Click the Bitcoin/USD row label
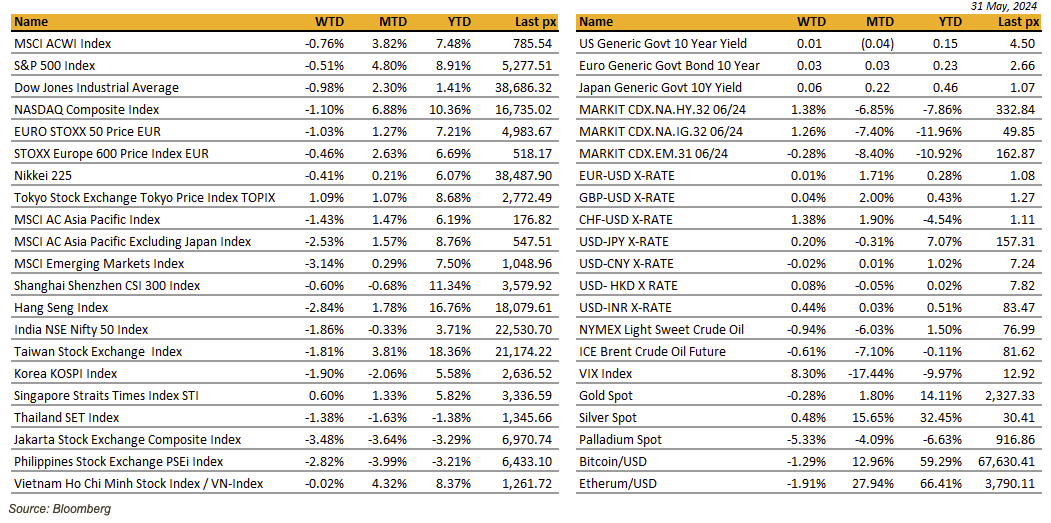 click(615, 462)
